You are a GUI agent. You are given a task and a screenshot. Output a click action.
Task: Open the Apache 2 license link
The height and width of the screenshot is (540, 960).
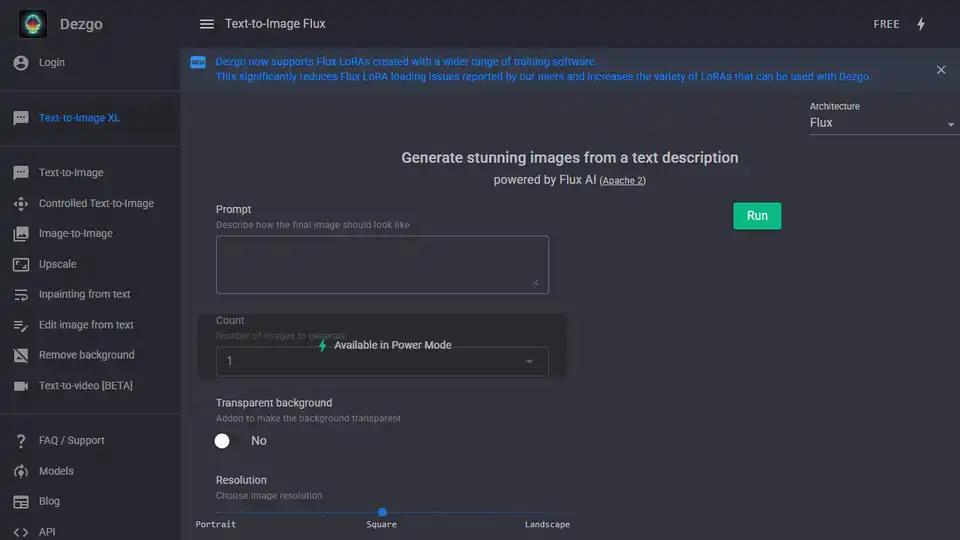(622, 181)
